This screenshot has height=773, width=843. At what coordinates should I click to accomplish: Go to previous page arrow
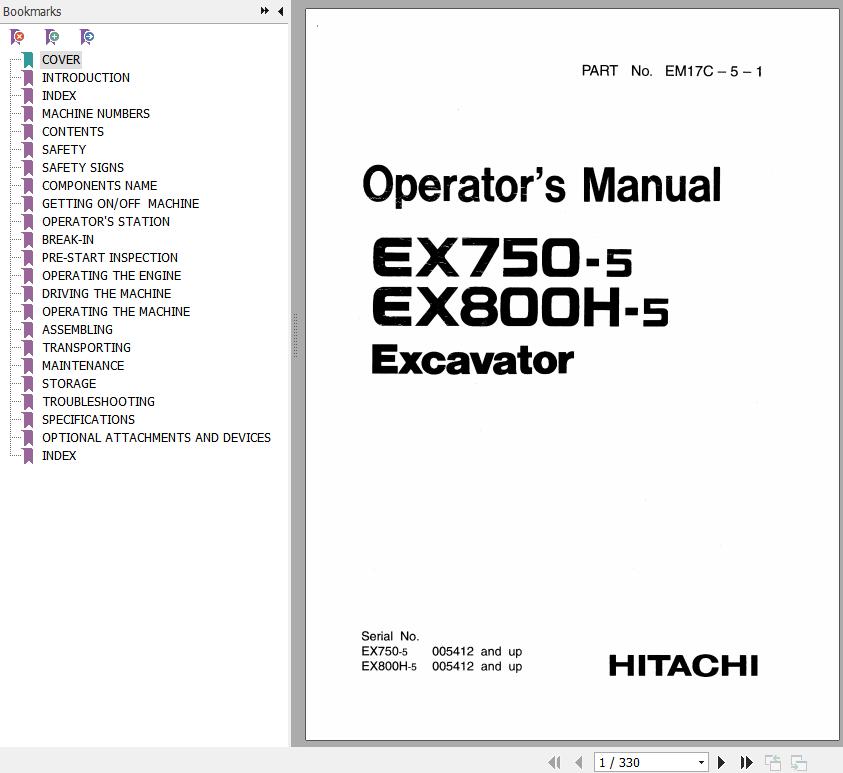578,762
